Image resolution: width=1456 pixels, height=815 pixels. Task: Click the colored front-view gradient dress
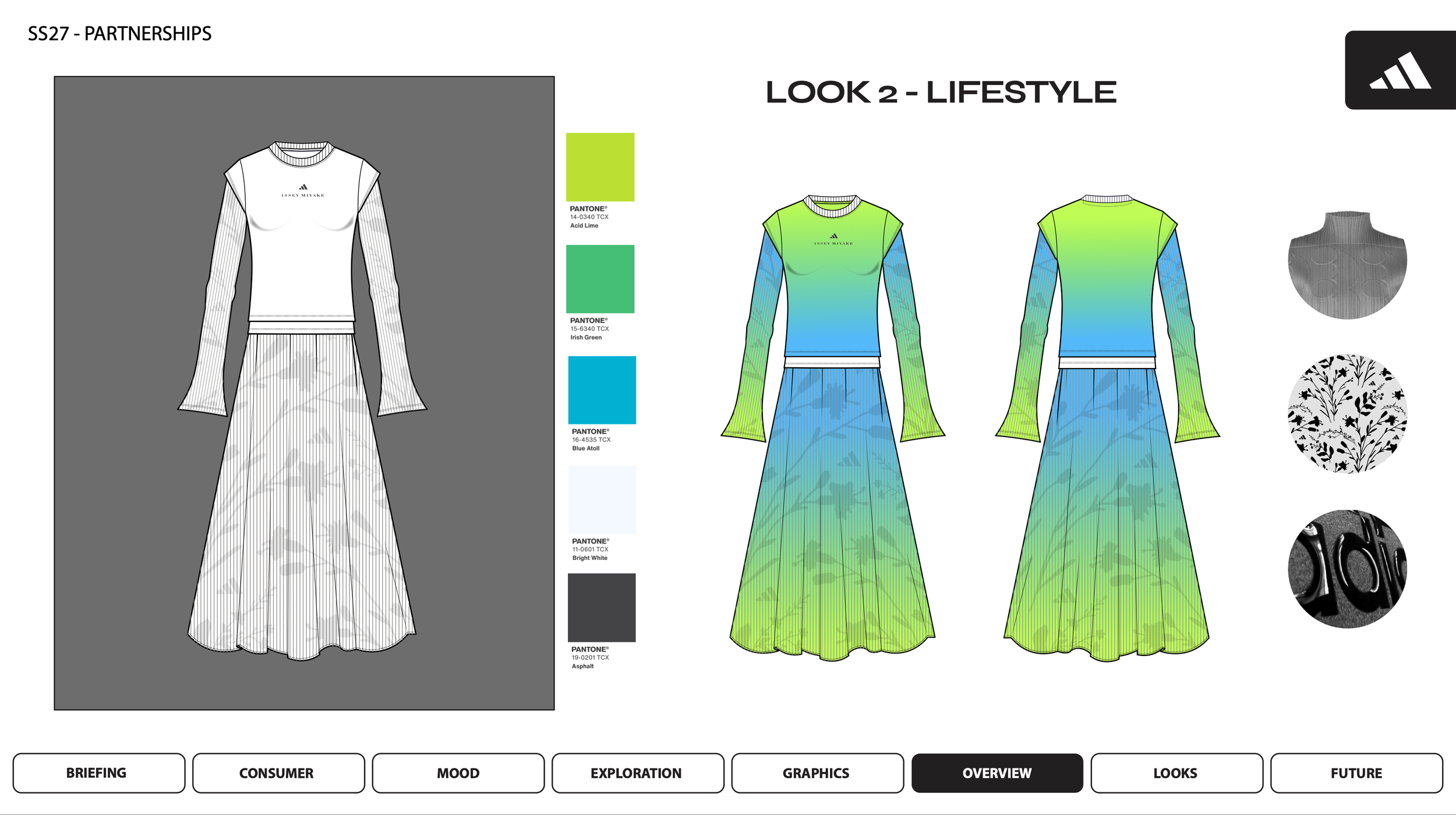832,442
